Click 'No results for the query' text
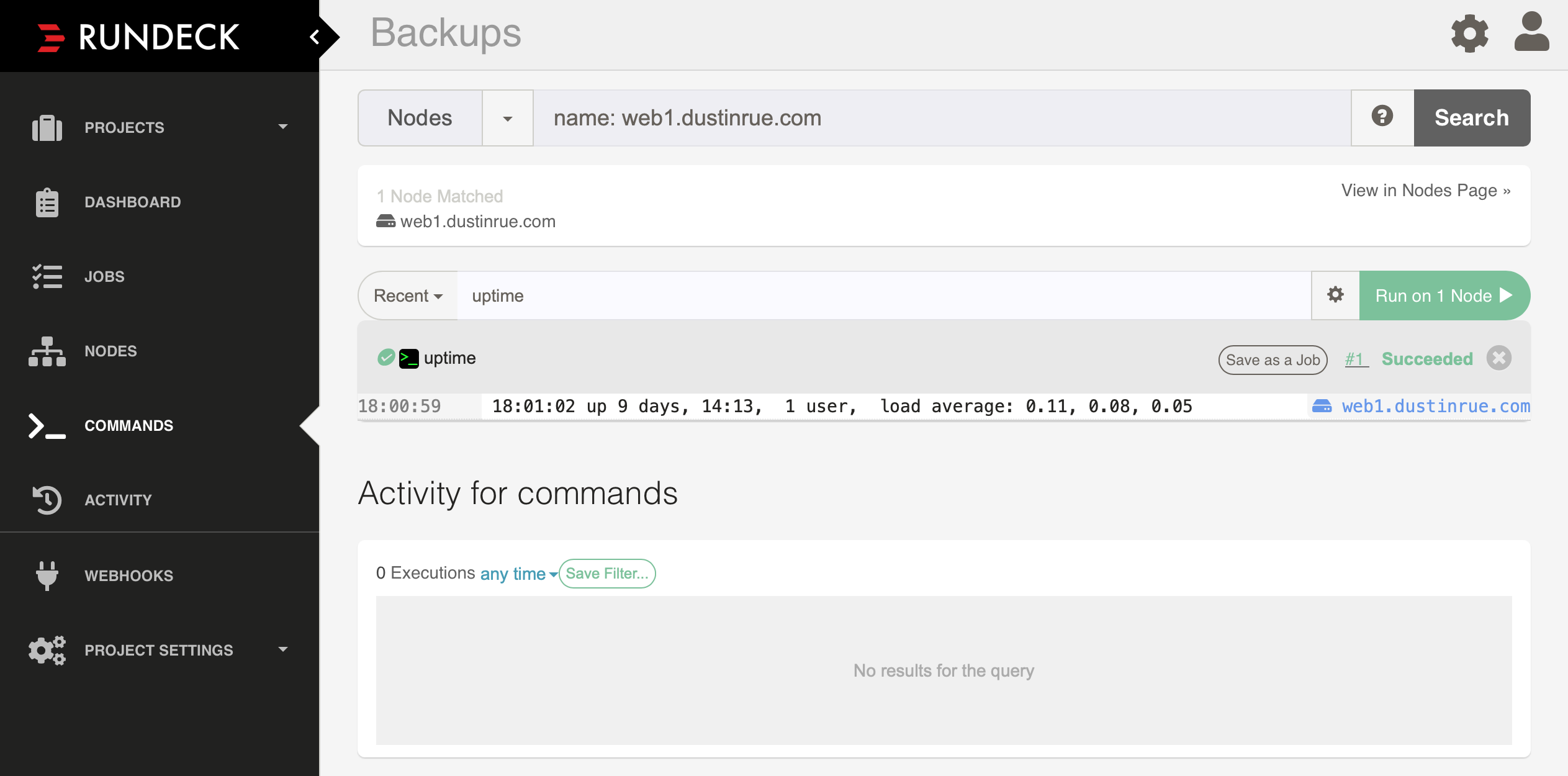The height and width of the screenshot is (776, 1568). point(944,670)
